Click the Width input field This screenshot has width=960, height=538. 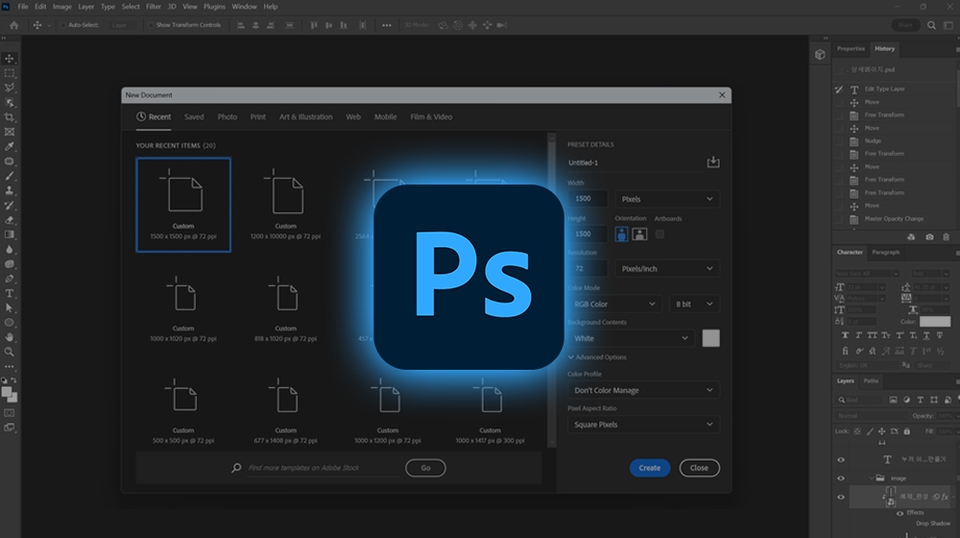click(x=587, y=199)
